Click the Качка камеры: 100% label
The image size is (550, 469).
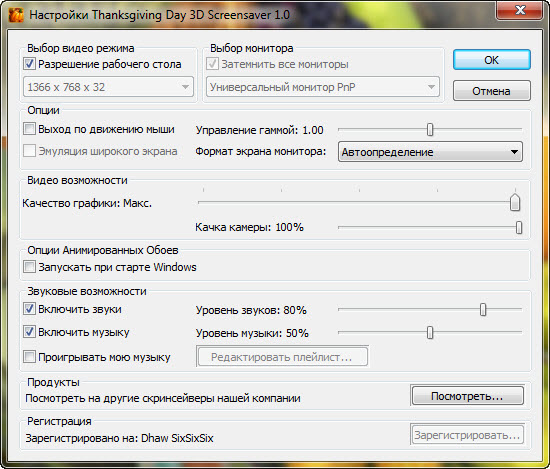[249, 227]
